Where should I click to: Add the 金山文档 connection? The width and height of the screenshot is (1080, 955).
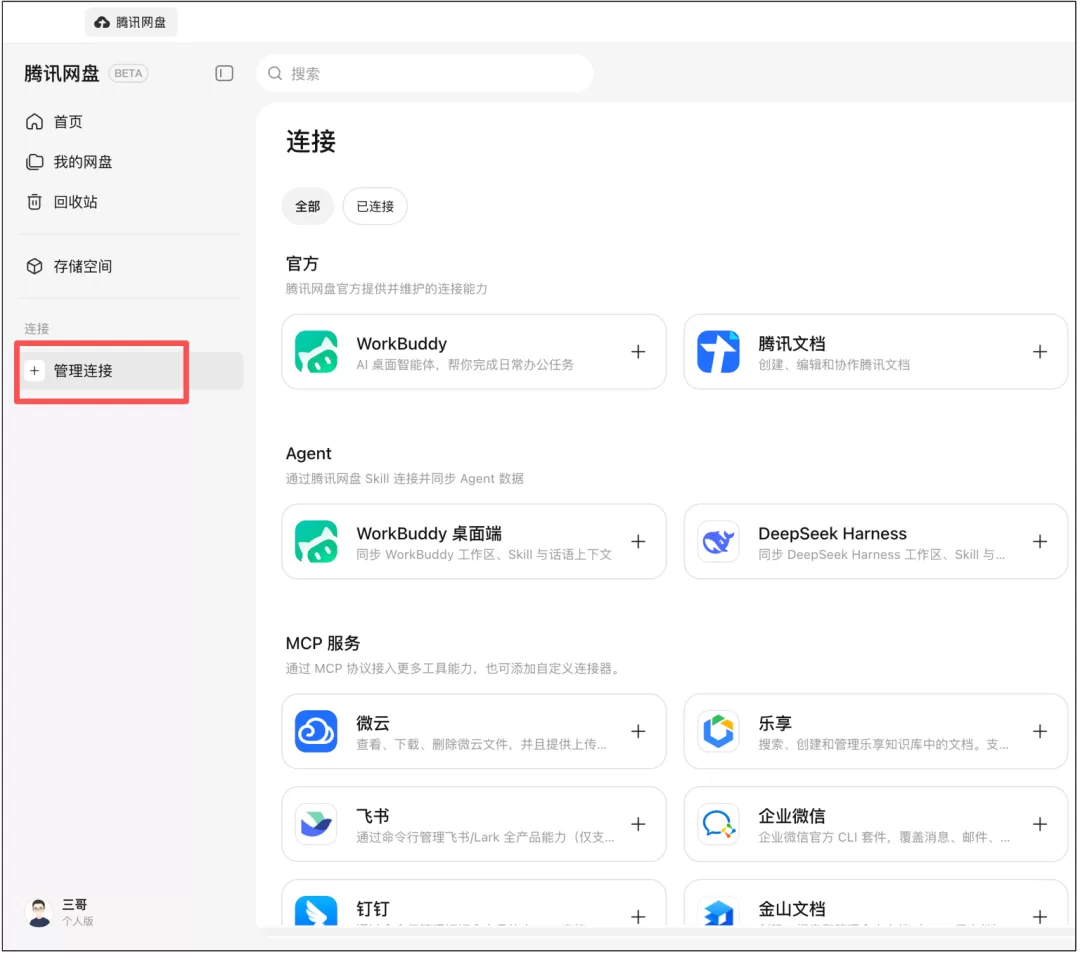coord(1041,918)
